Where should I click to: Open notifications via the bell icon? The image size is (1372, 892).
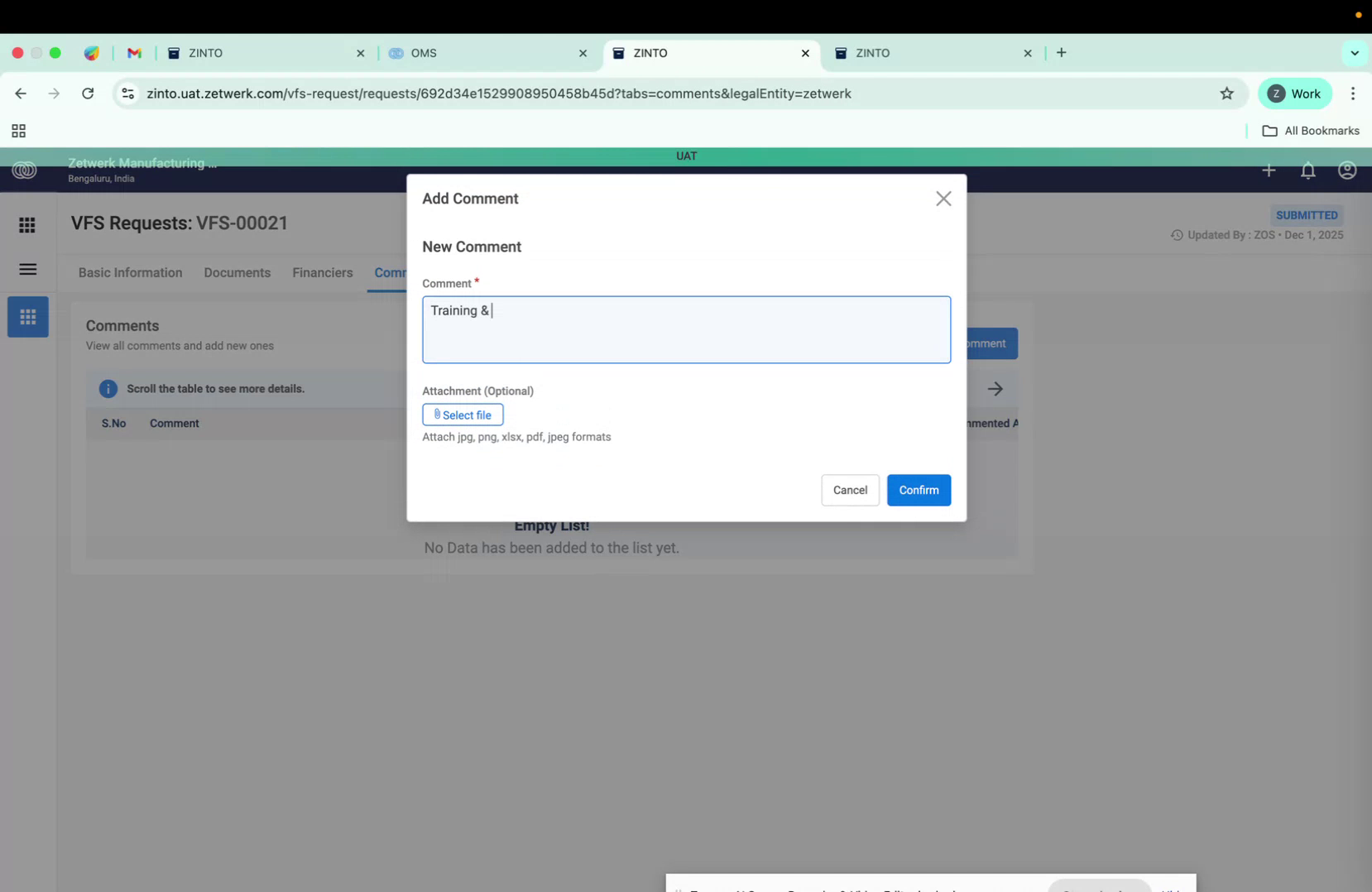click(x=1307, y=170)
